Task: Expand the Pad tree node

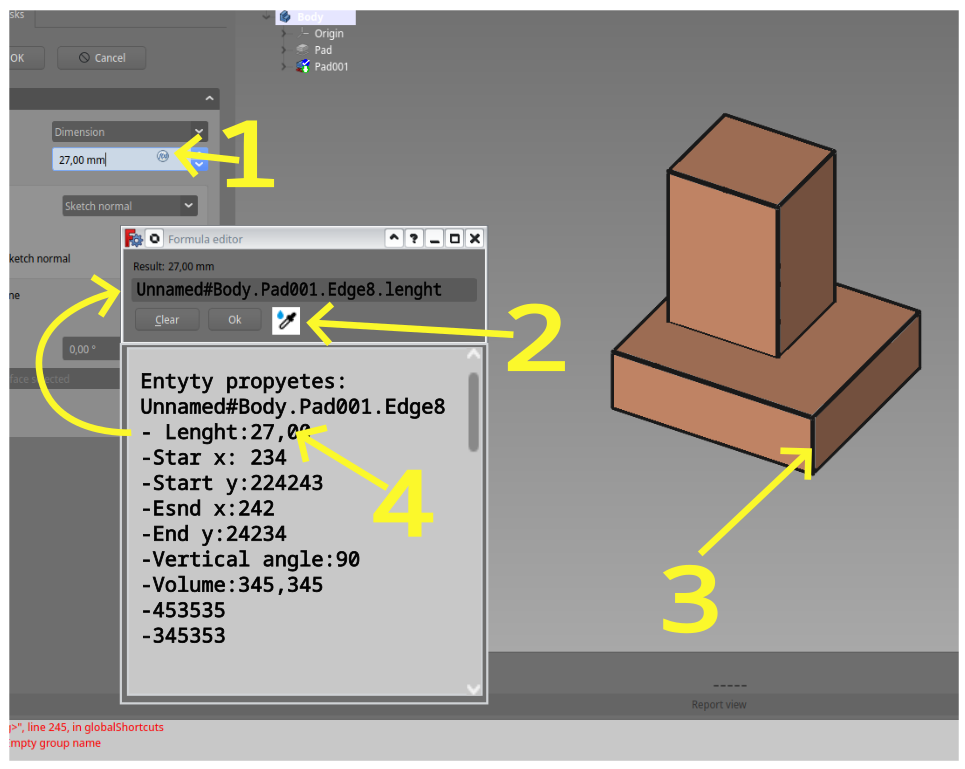Action: click(284, 50)
